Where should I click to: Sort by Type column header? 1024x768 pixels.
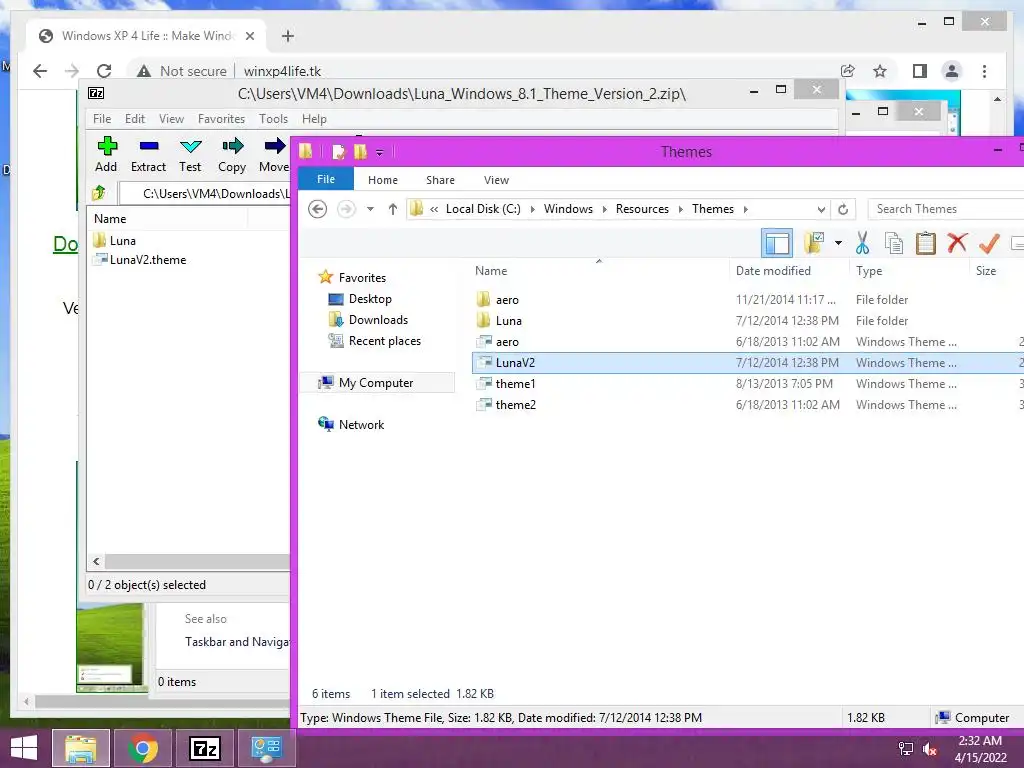(869, 270)
